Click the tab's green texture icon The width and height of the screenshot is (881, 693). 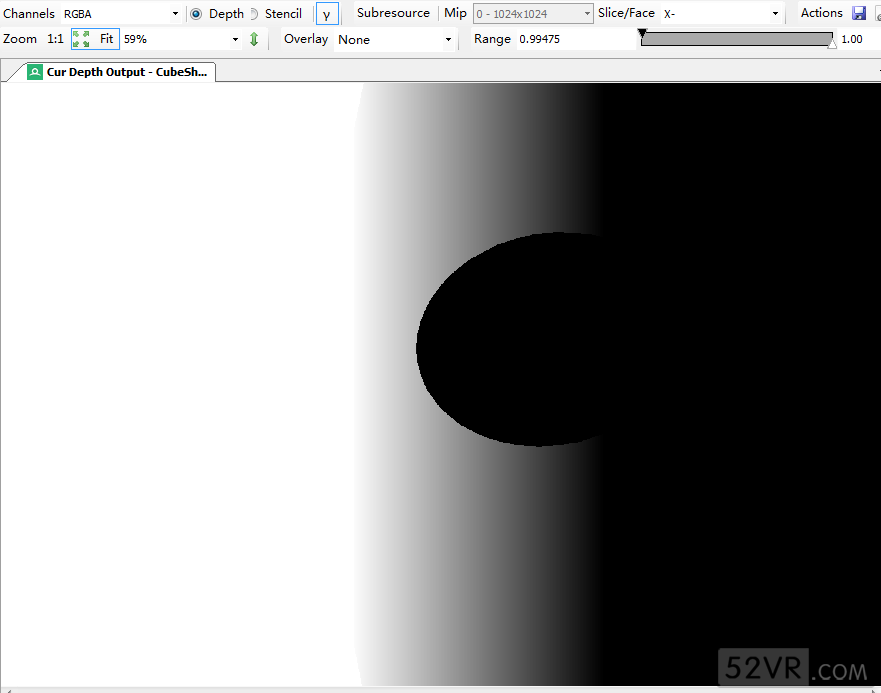(35, 72)
